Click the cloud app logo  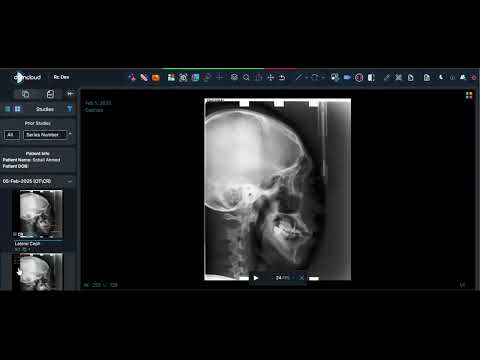27,77
